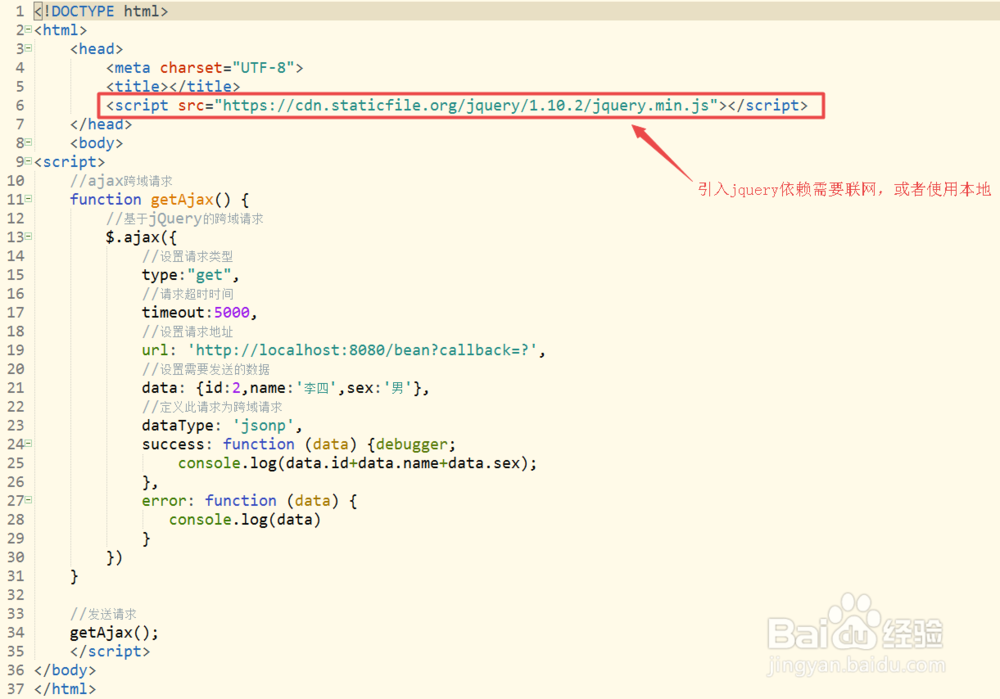Click the console.log(data.id+data.name+data.sex) line
Screen dimensions: 1000x699
pos(357,463)
